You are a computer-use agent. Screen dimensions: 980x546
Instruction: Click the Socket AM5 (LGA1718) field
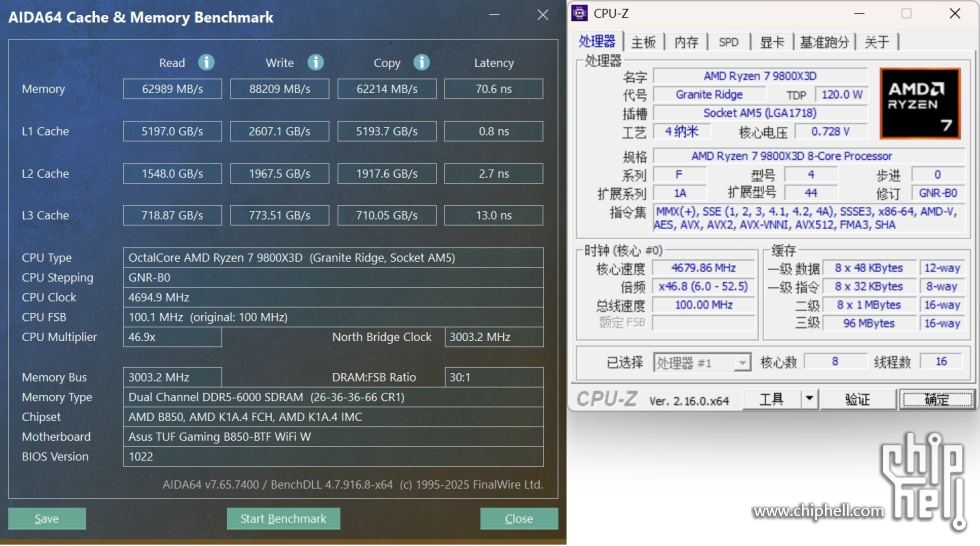[x=760, y=113]
